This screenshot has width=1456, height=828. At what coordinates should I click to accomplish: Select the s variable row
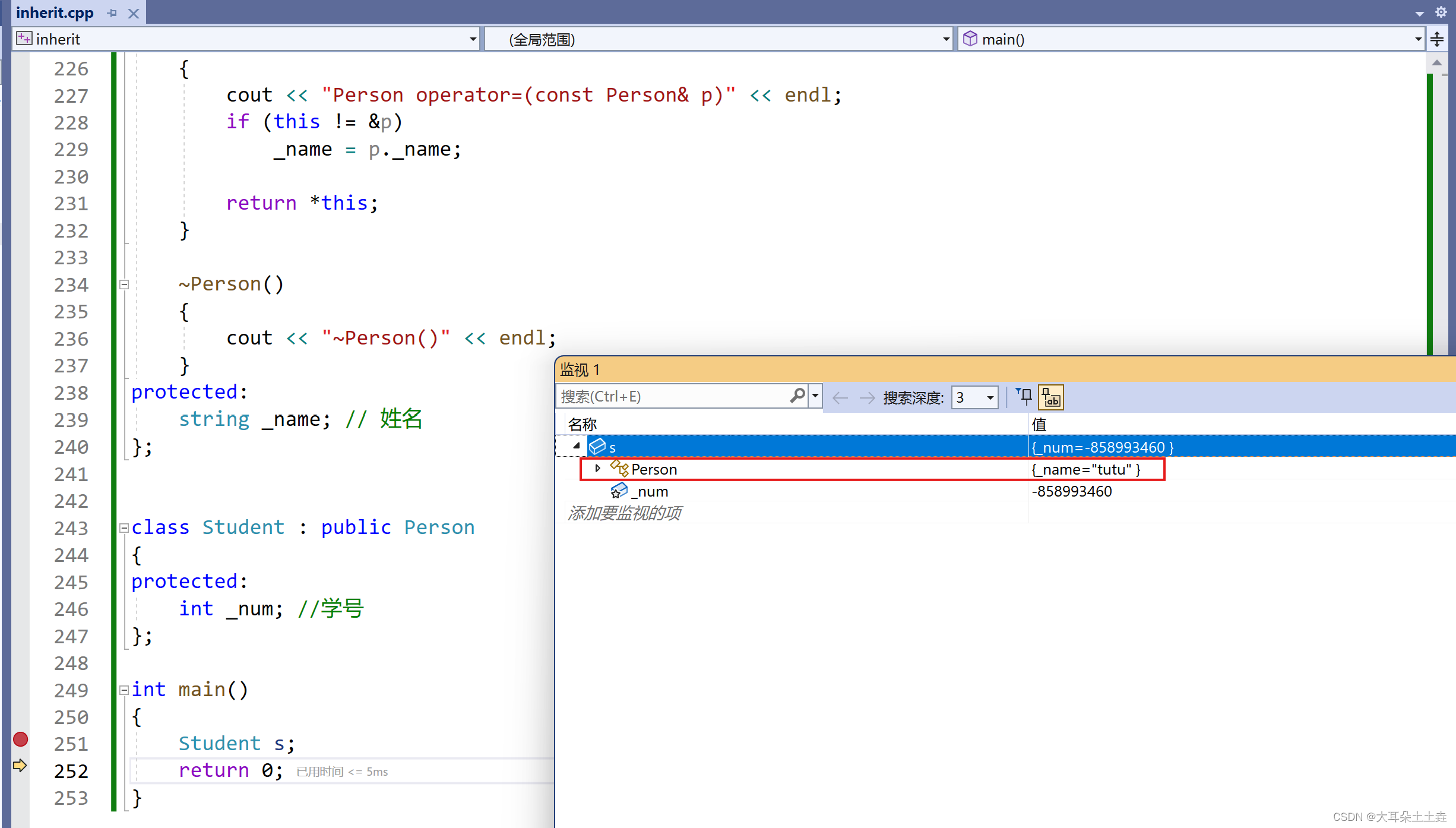click(1005, 446)
